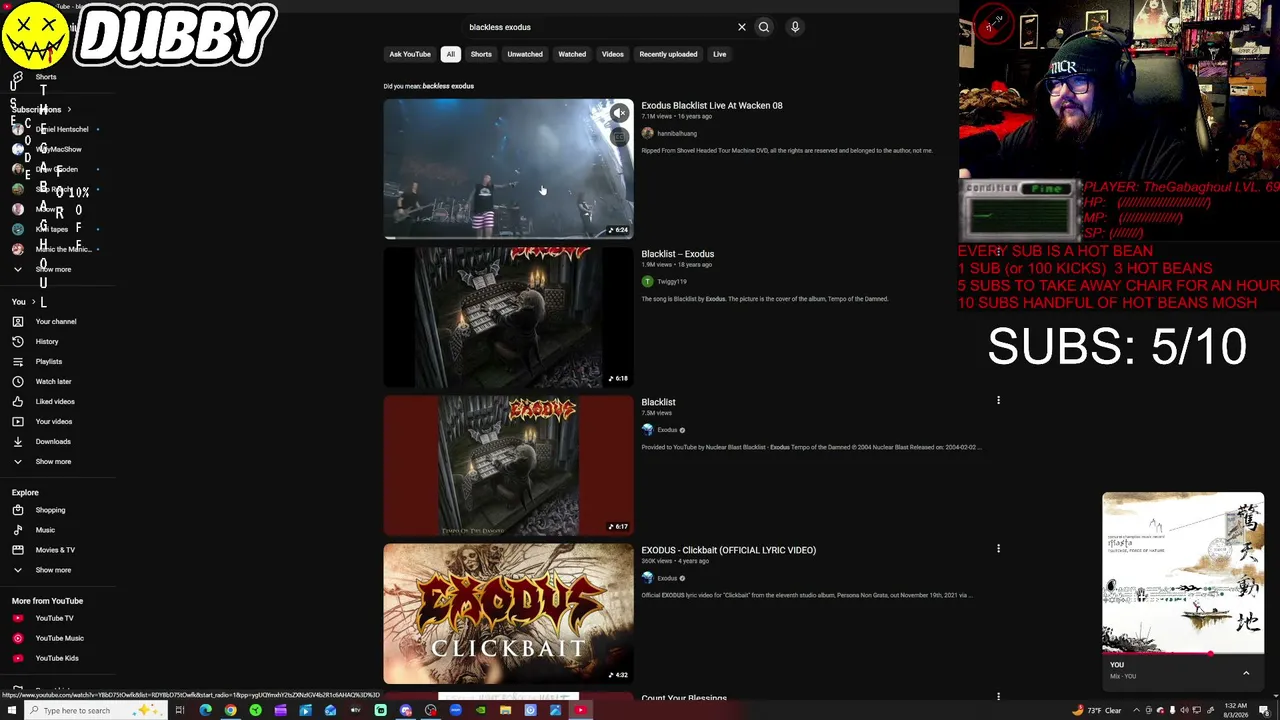The width and height of the screenshot is (1280, 720).
Task: Open the 'Blacklist -- Exodus' video title
Action: coord(678,254)
